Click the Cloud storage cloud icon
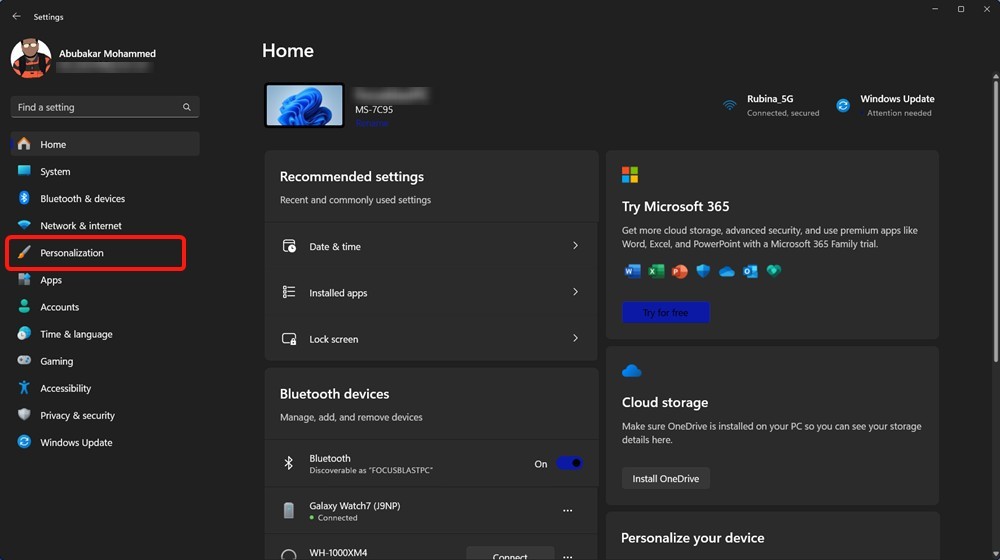The image size is (1000, 560). [631, 371]
